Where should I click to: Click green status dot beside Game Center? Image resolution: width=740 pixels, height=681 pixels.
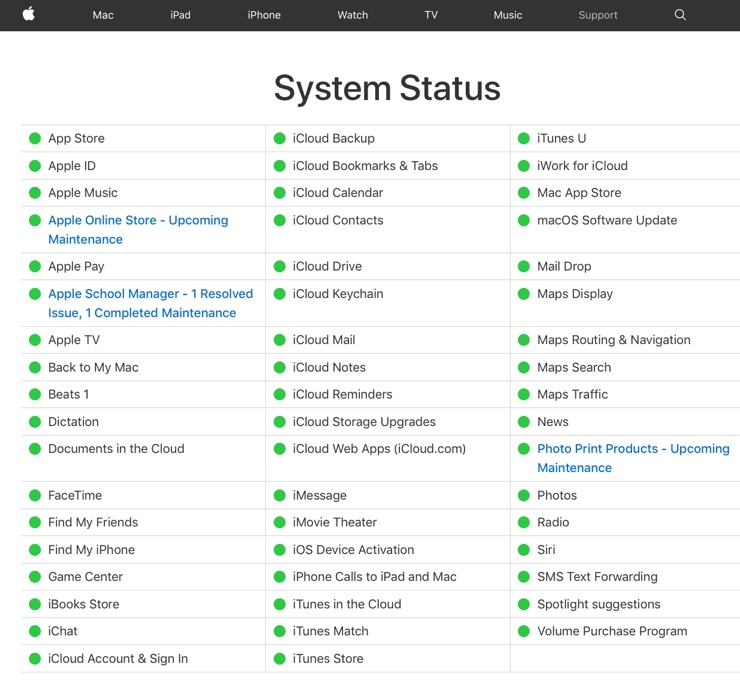(x=35, y=577)
